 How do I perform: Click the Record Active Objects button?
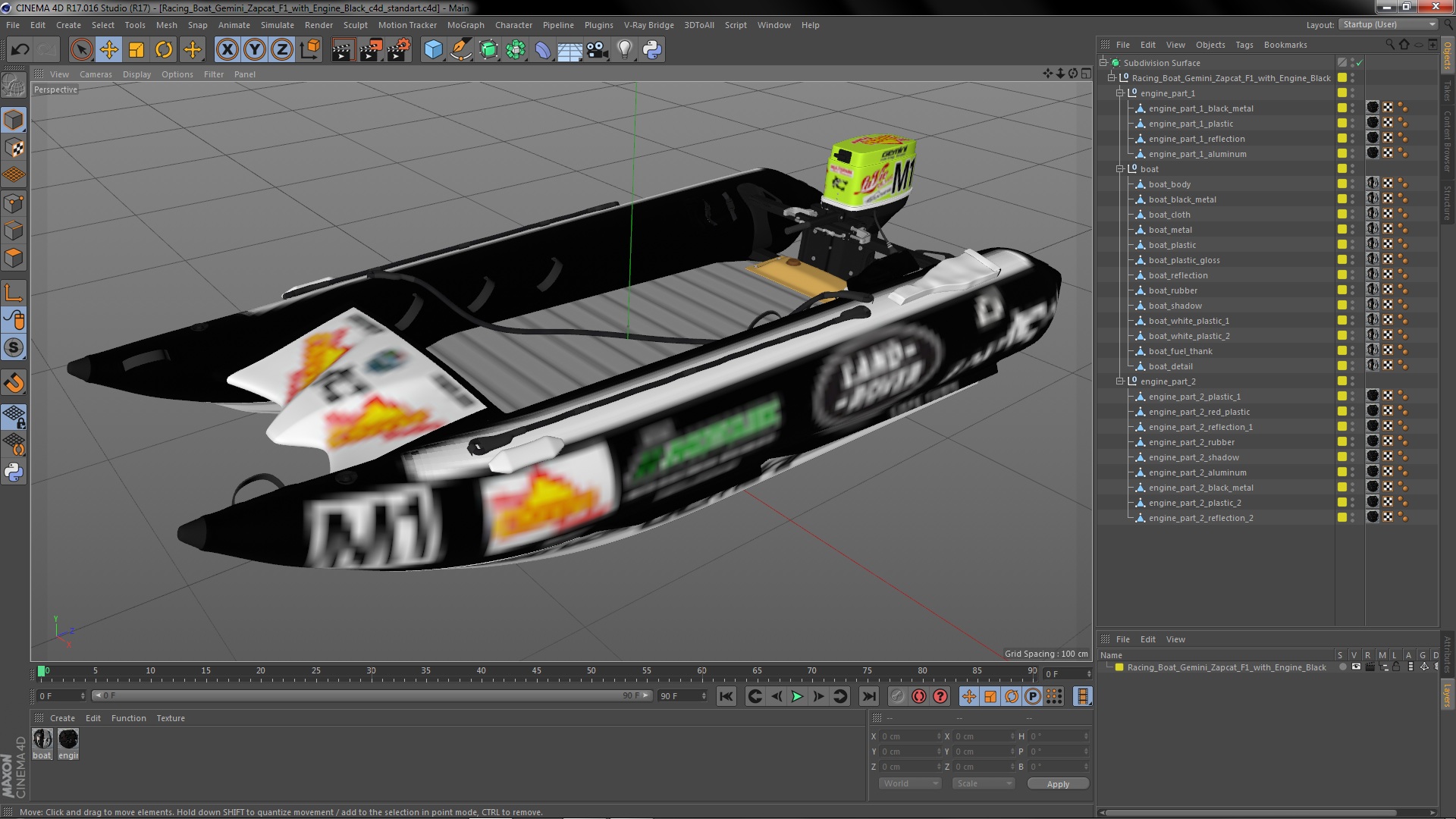[897, 696]
